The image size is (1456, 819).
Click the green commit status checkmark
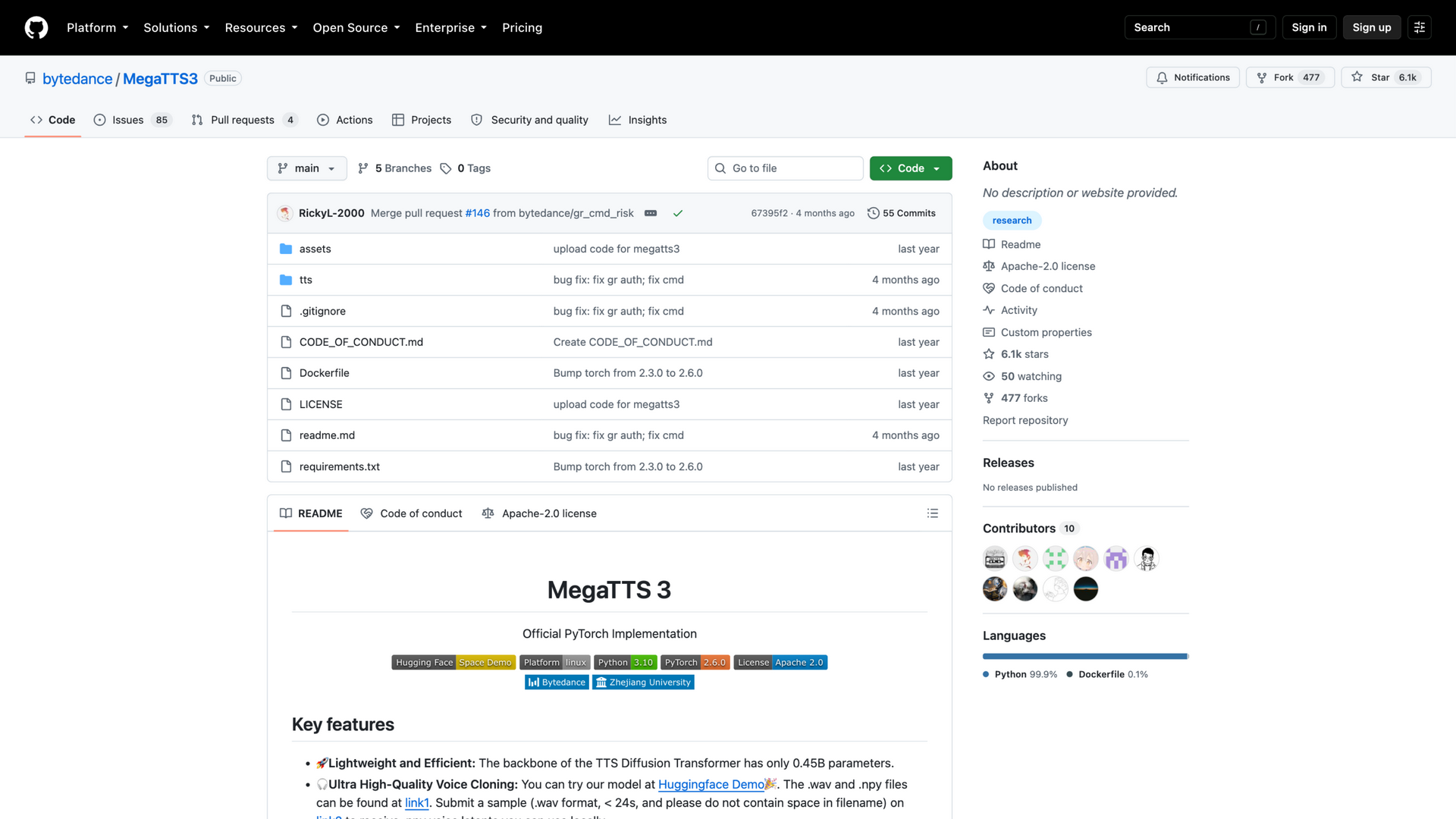(x=678, y=213)
